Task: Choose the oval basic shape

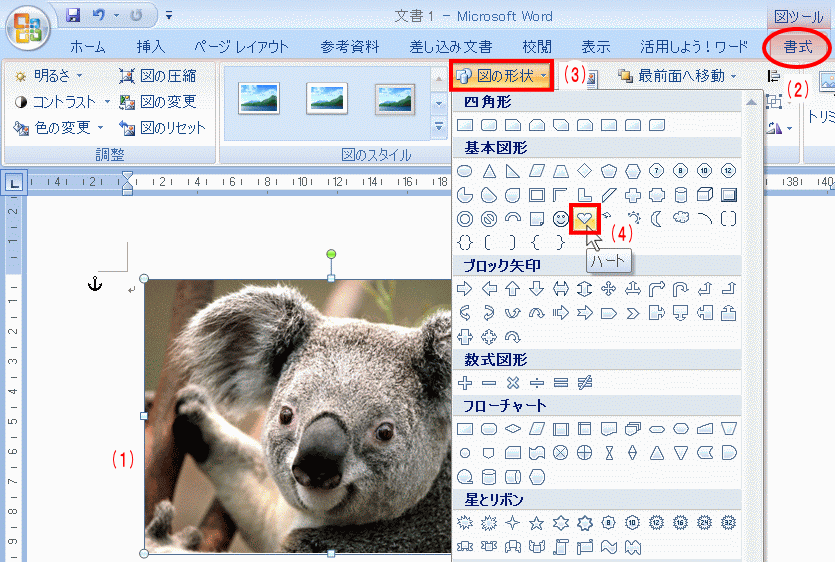Action: [x=465, y=171]
